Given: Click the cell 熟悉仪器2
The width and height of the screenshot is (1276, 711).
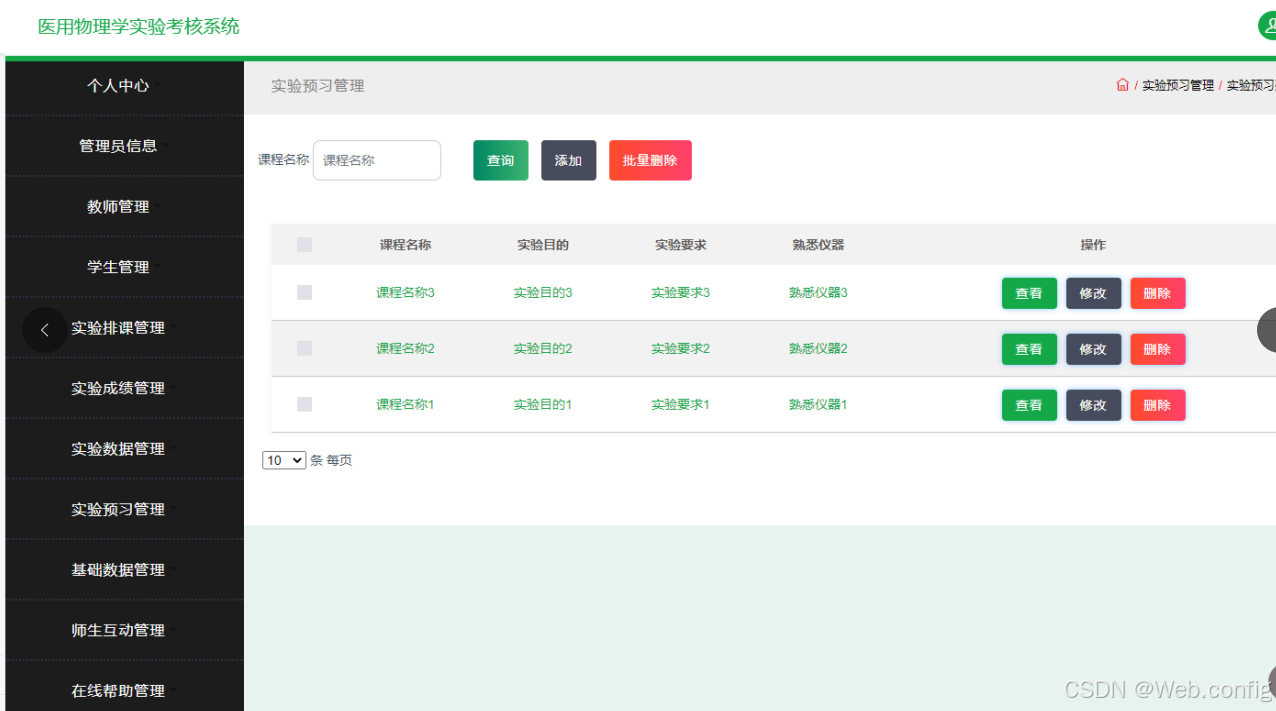Looking at the screenshot, I should pyautogui.click(x=818, y=349).
